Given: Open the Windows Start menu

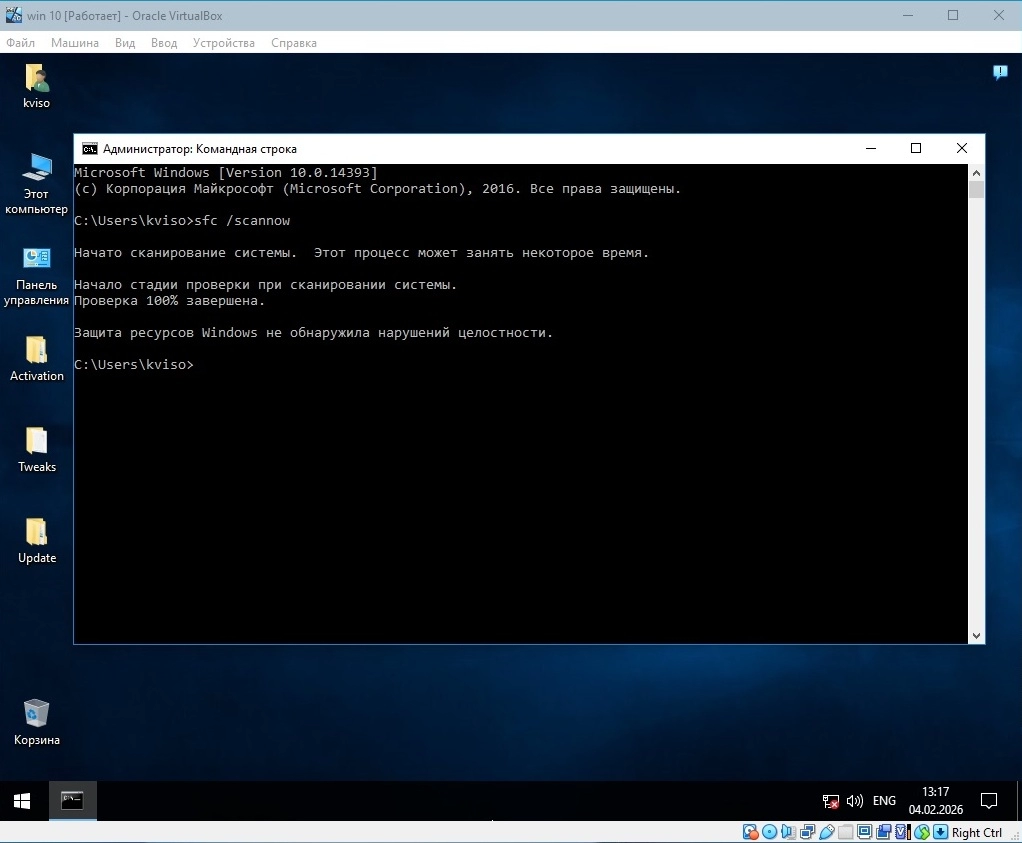Looking at the screenshot, I should coord(22,801).
